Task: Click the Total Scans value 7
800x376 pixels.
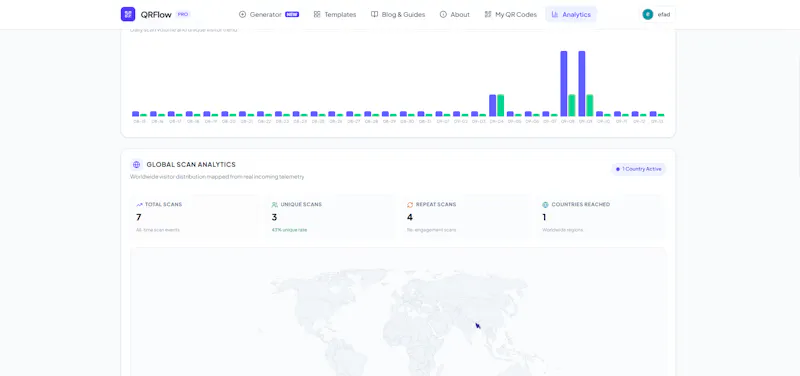Action: point(138,217)
